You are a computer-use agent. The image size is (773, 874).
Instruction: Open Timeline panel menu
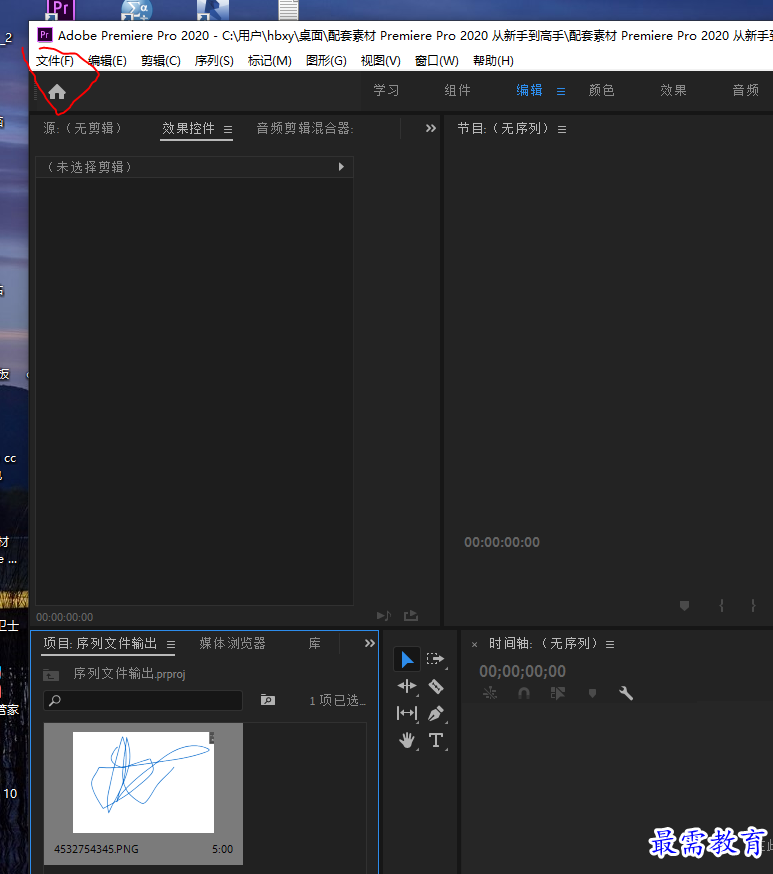click(x=610, y=644)
